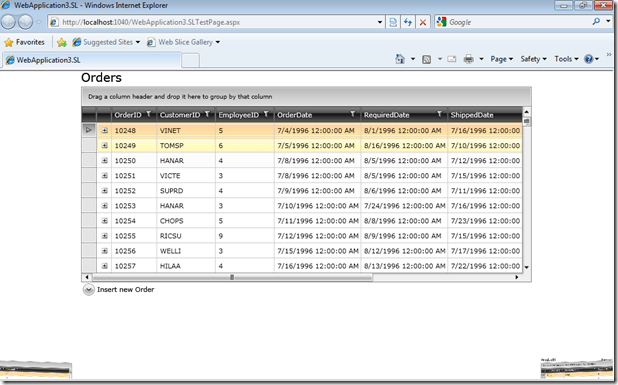Sort by EmployeeID column header

[x=238, y=115]
